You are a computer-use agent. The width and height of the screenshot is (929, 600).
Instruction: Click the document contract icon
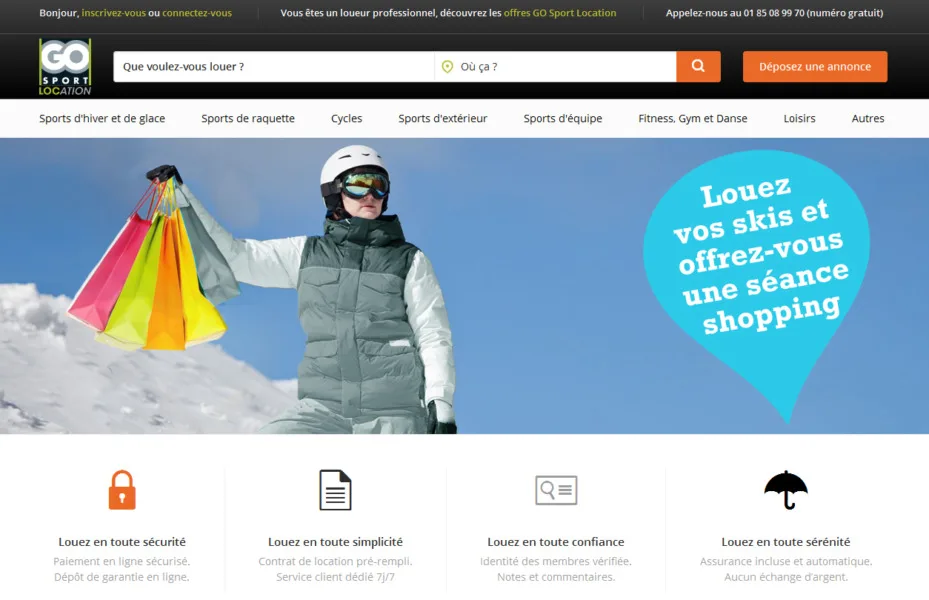[335, 490]
